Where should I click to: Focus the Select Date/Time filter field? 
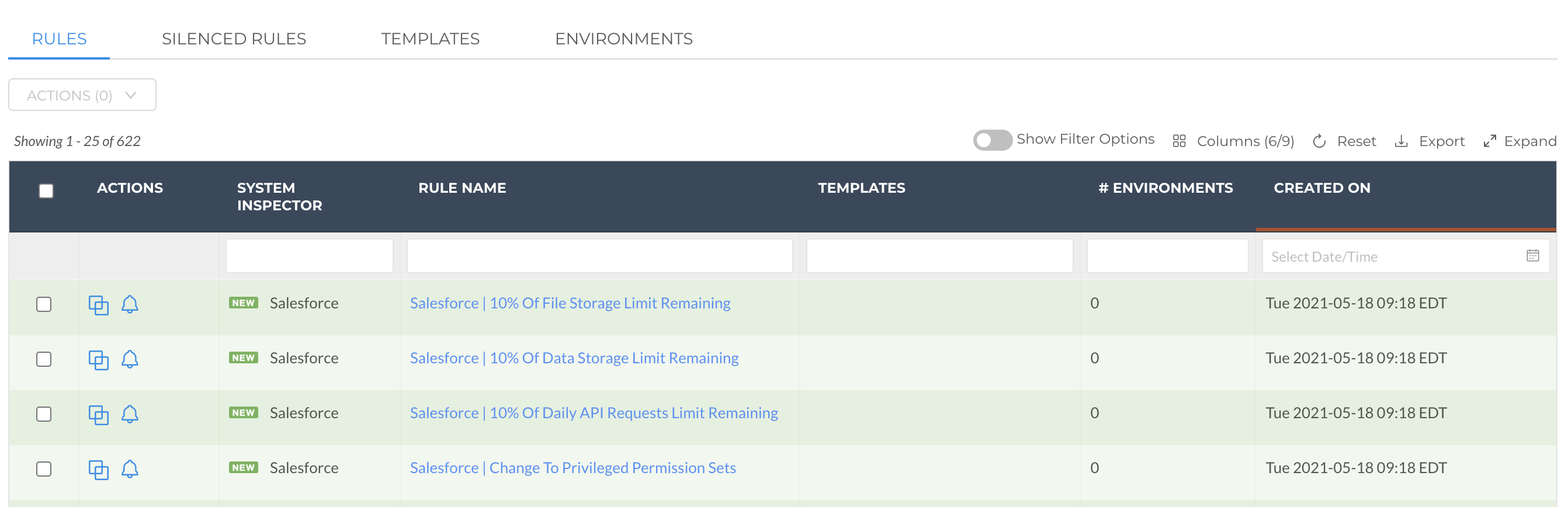(1406, 256)
